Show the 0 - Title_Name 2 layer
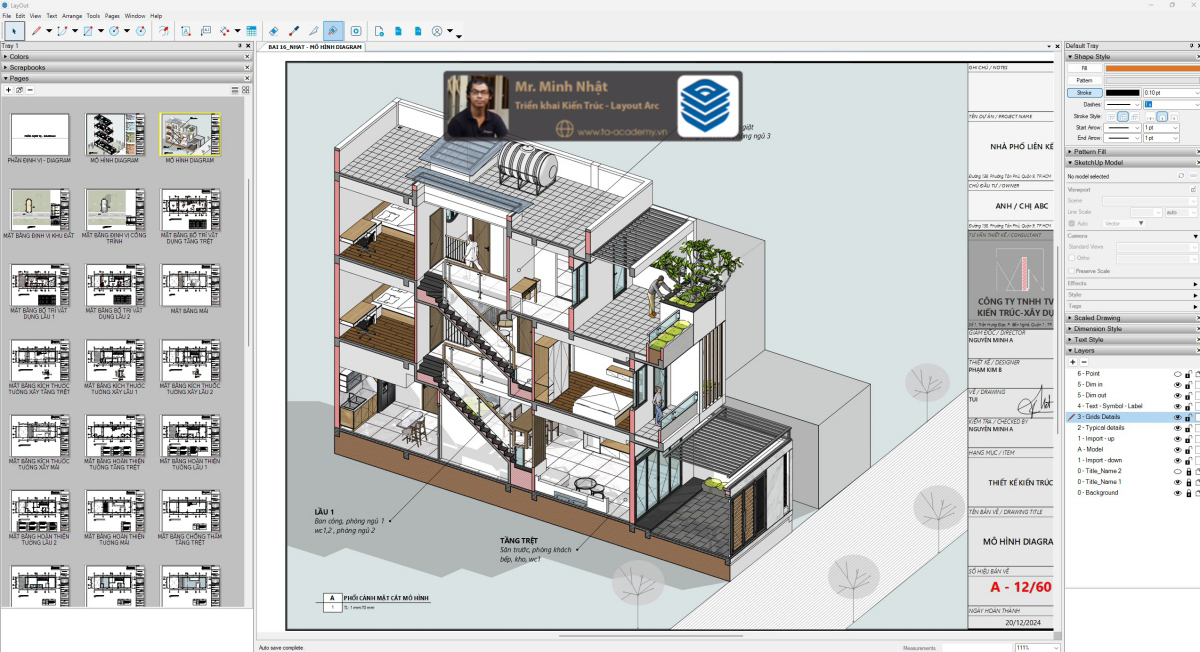1200x652 pixels. coord(1178,471)
